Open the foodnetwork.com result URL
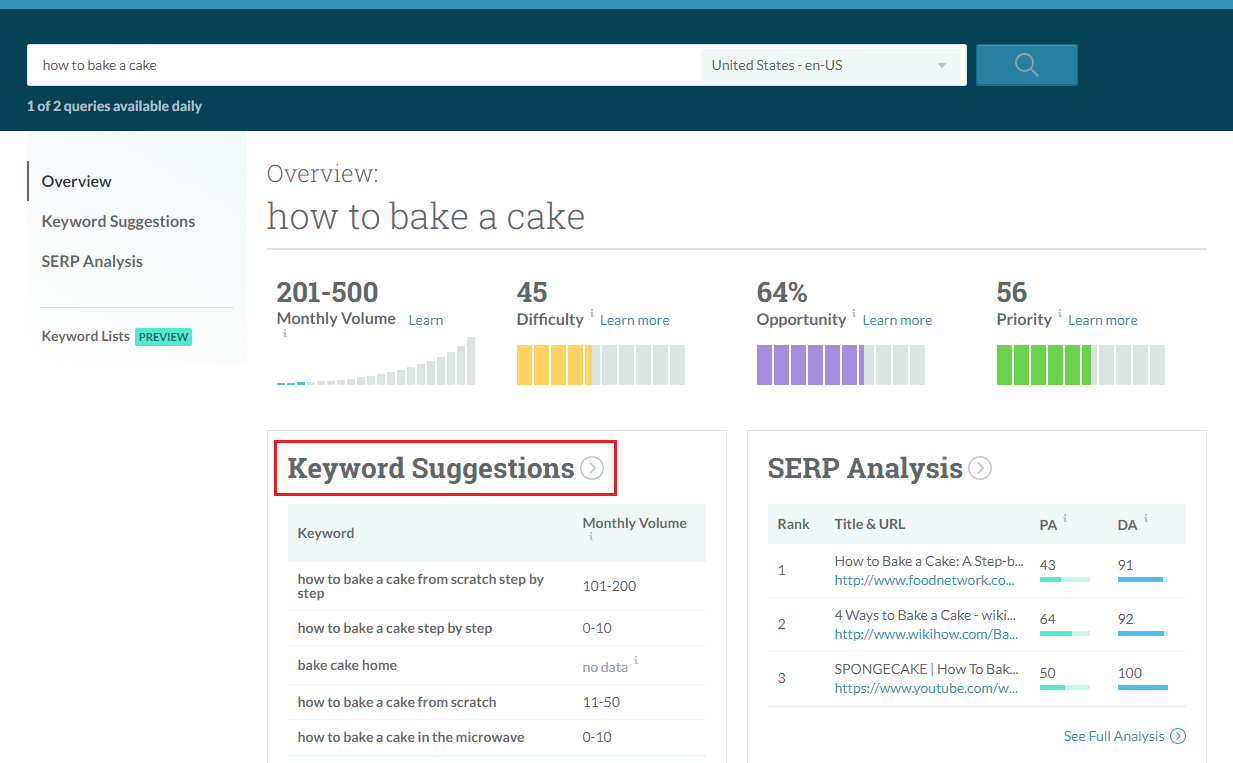Viewport: 1233px width, 763px height. point(925,580)
